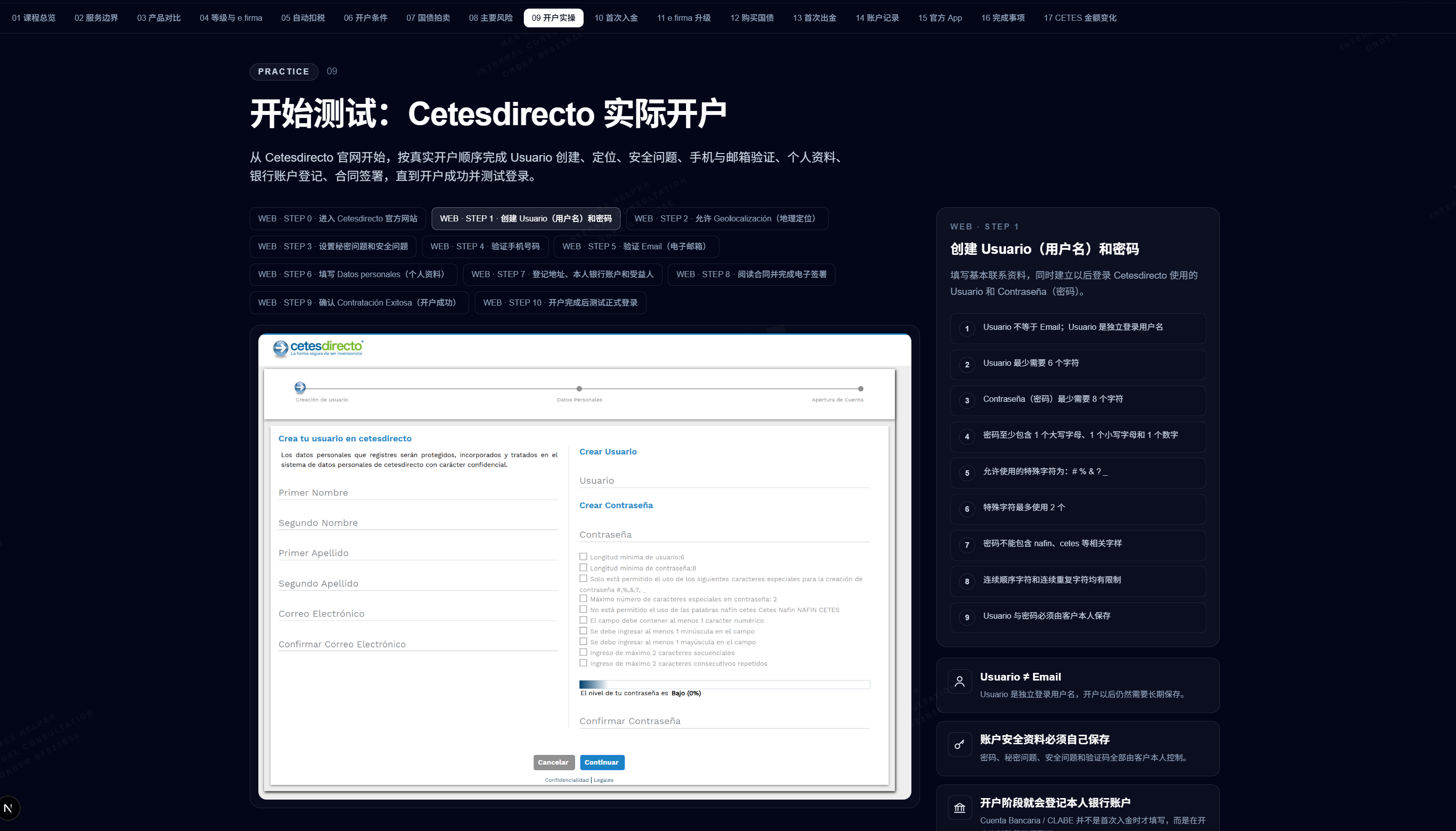
Task: Focus the Segundo Apellido field
Action: [x=418, y=583]
